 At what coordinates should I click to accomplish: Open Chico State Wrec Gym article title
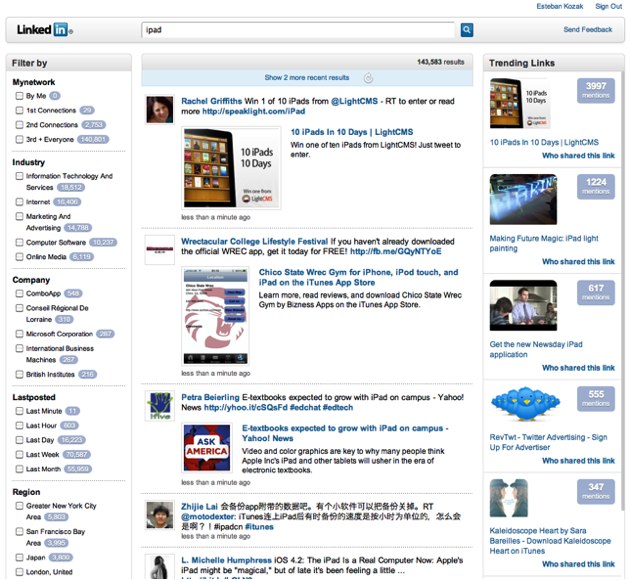click(358, 277)
